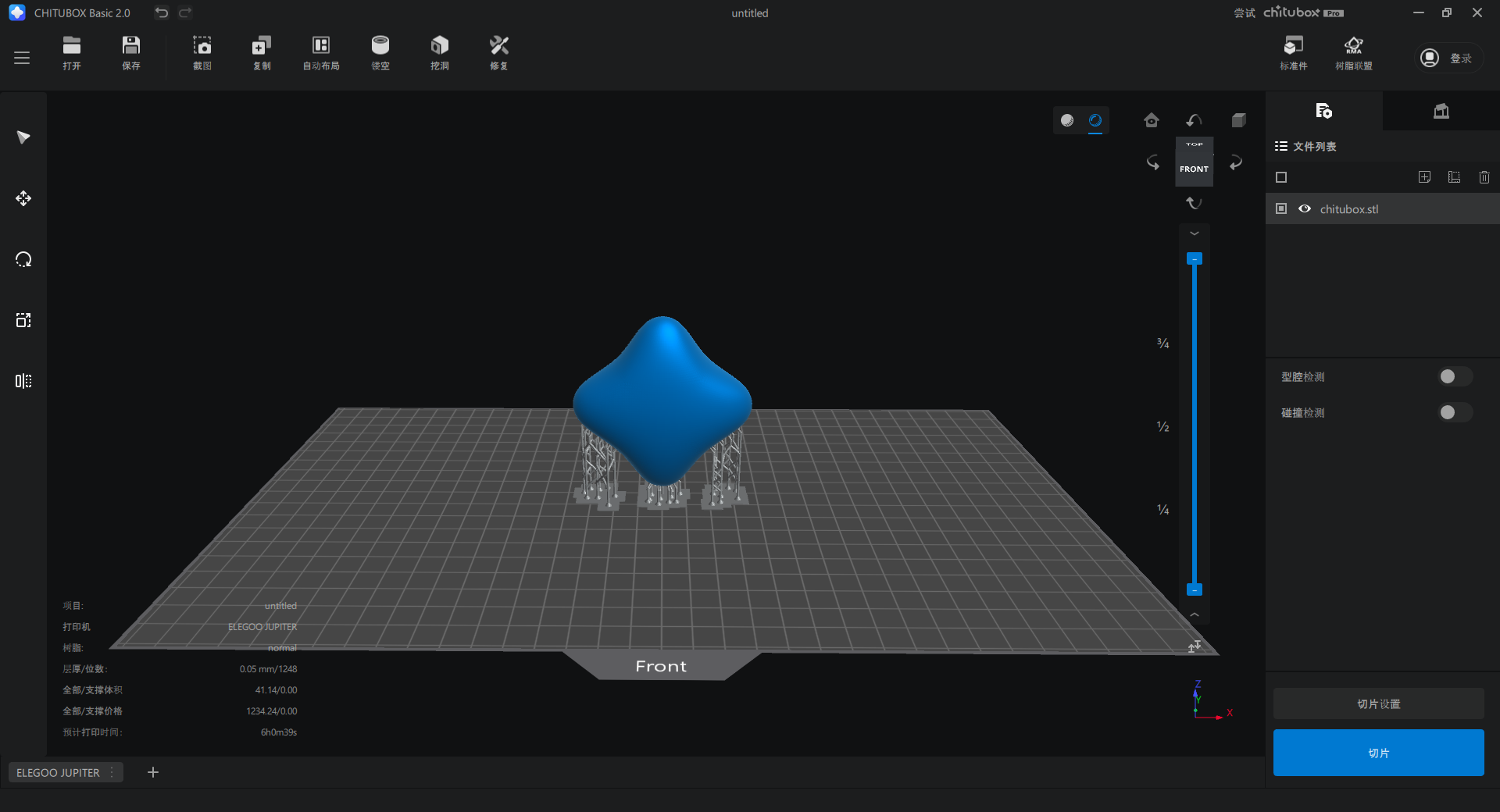This screenshot has height=812, width=1500.
Task: Open the standard parts (标准件) library
Action: point(1294,53)
